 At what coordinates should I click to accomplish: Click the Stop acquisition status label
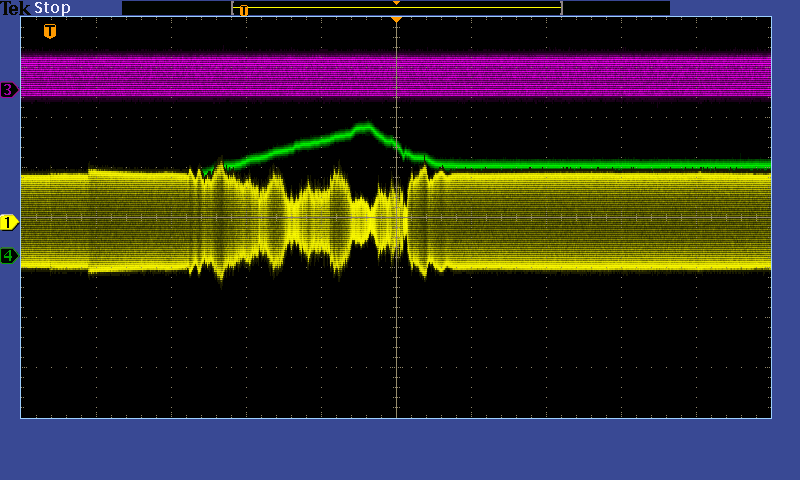pyautogui.click(x=52, y=8)
